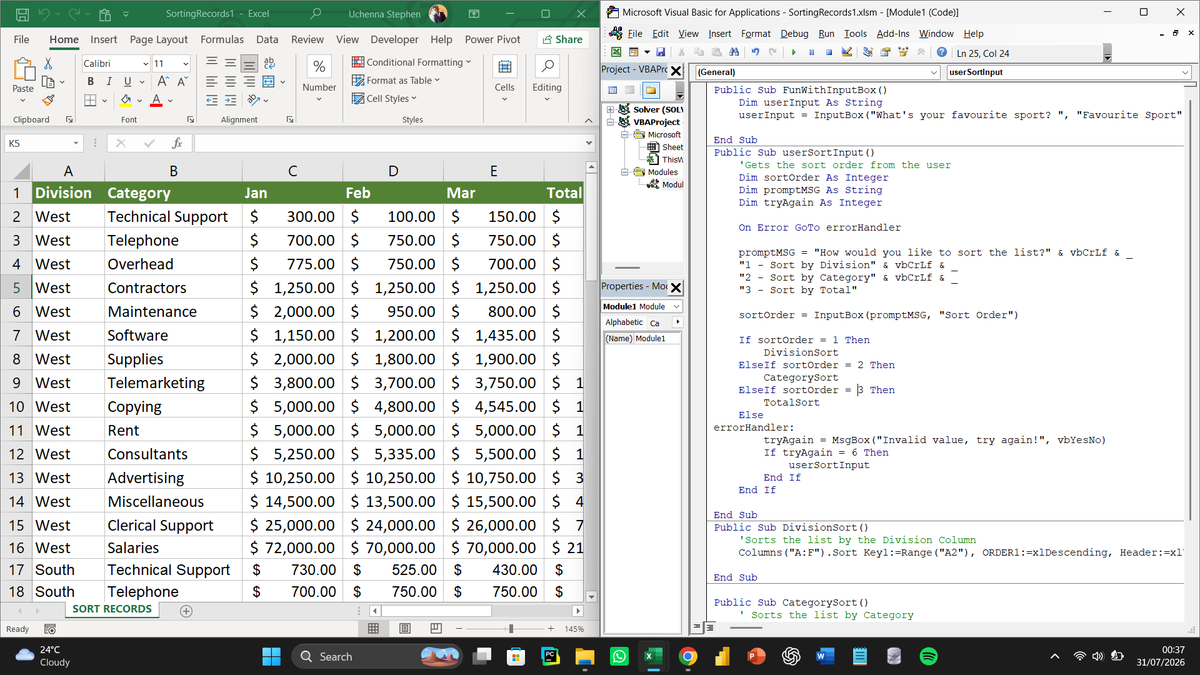Open Project Explorer icon in VBA toolbar
Viewport: 1200px width, 675px height.
tap(868, 52)
